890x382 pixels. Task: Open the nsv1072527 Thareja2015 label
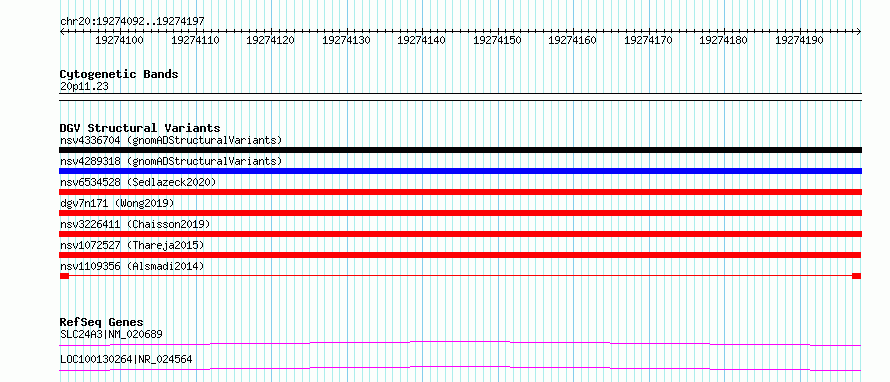pos(132,245)
